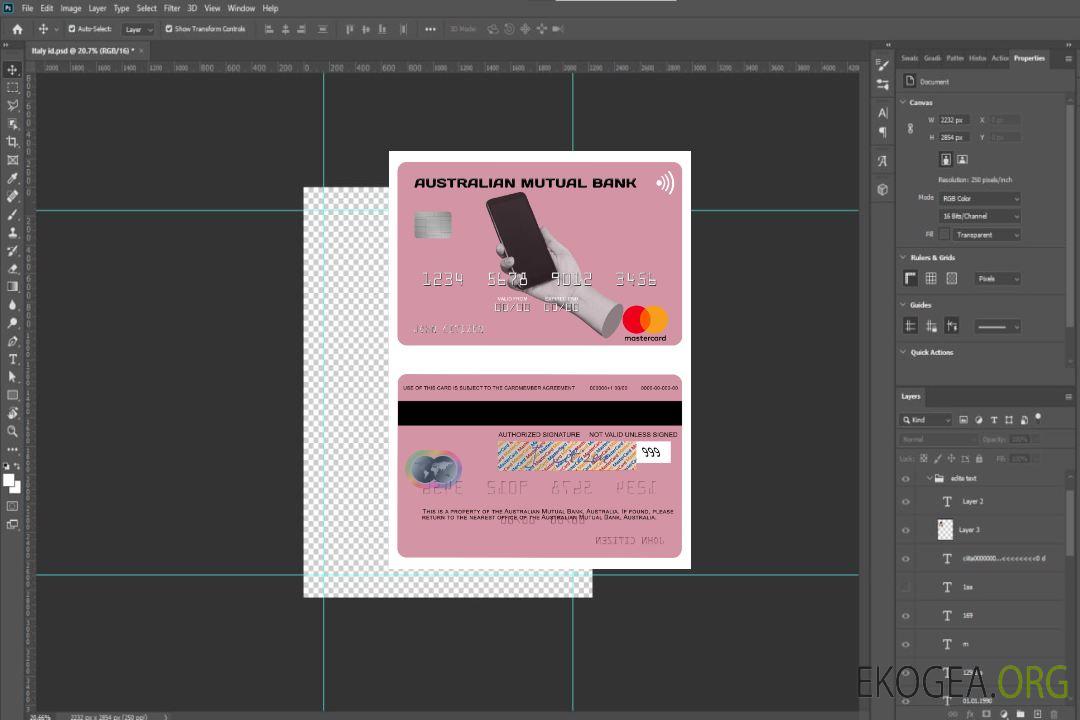Set canvas to landscape orientation
Viewport: 1080px width, 720px height.
pos(962,160)
